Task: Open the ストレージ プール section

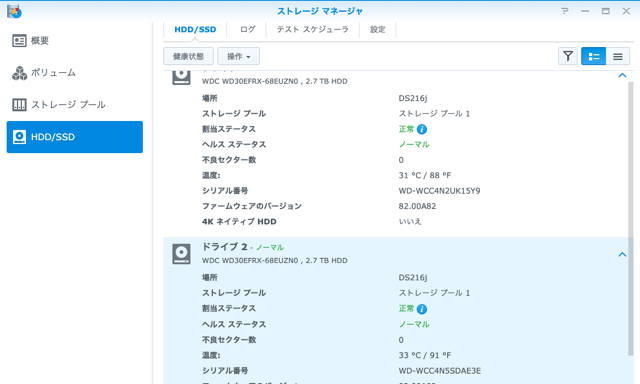Action: [x=75, y=105]
